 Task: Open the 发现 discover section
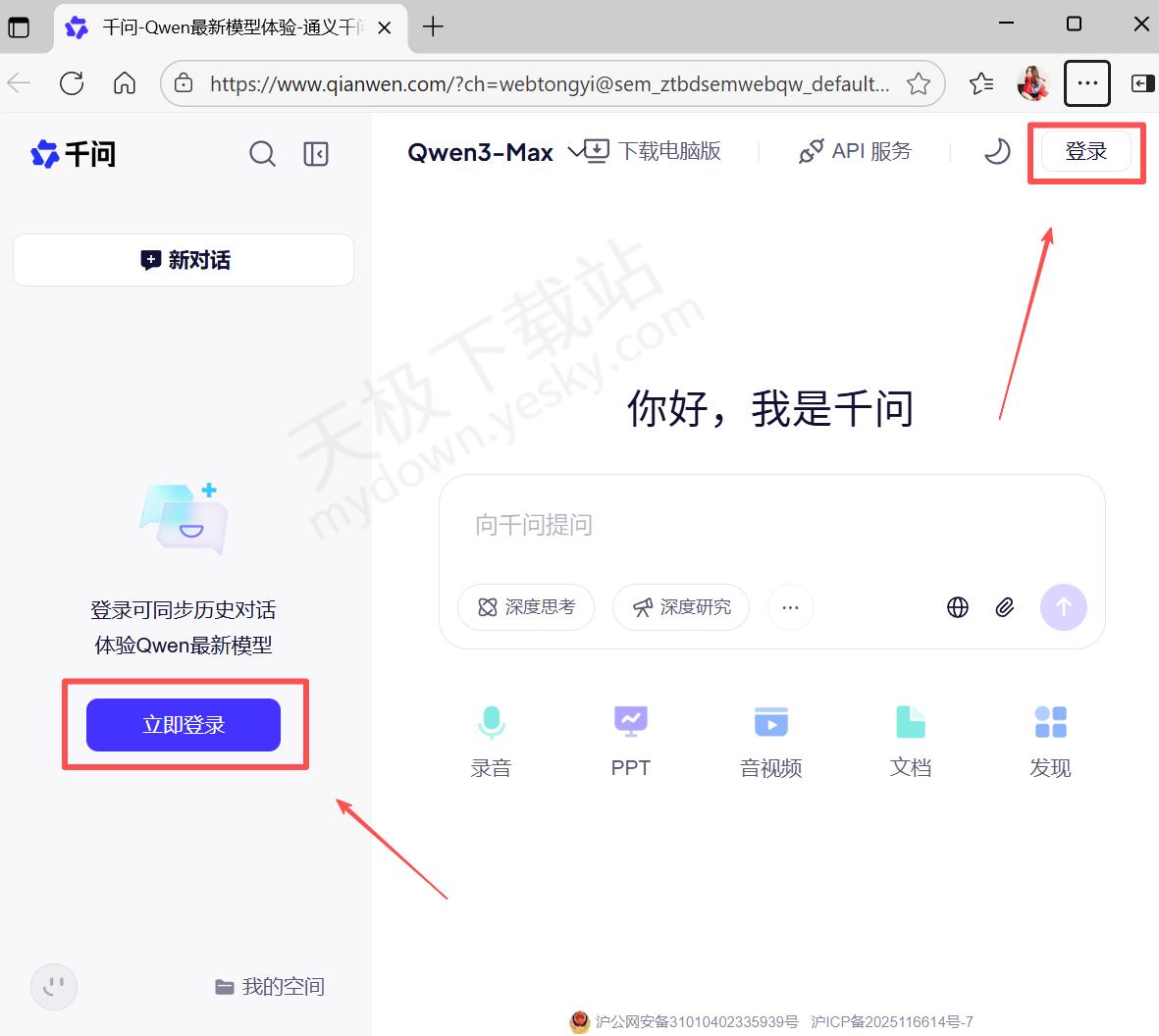pos(1050,741)
